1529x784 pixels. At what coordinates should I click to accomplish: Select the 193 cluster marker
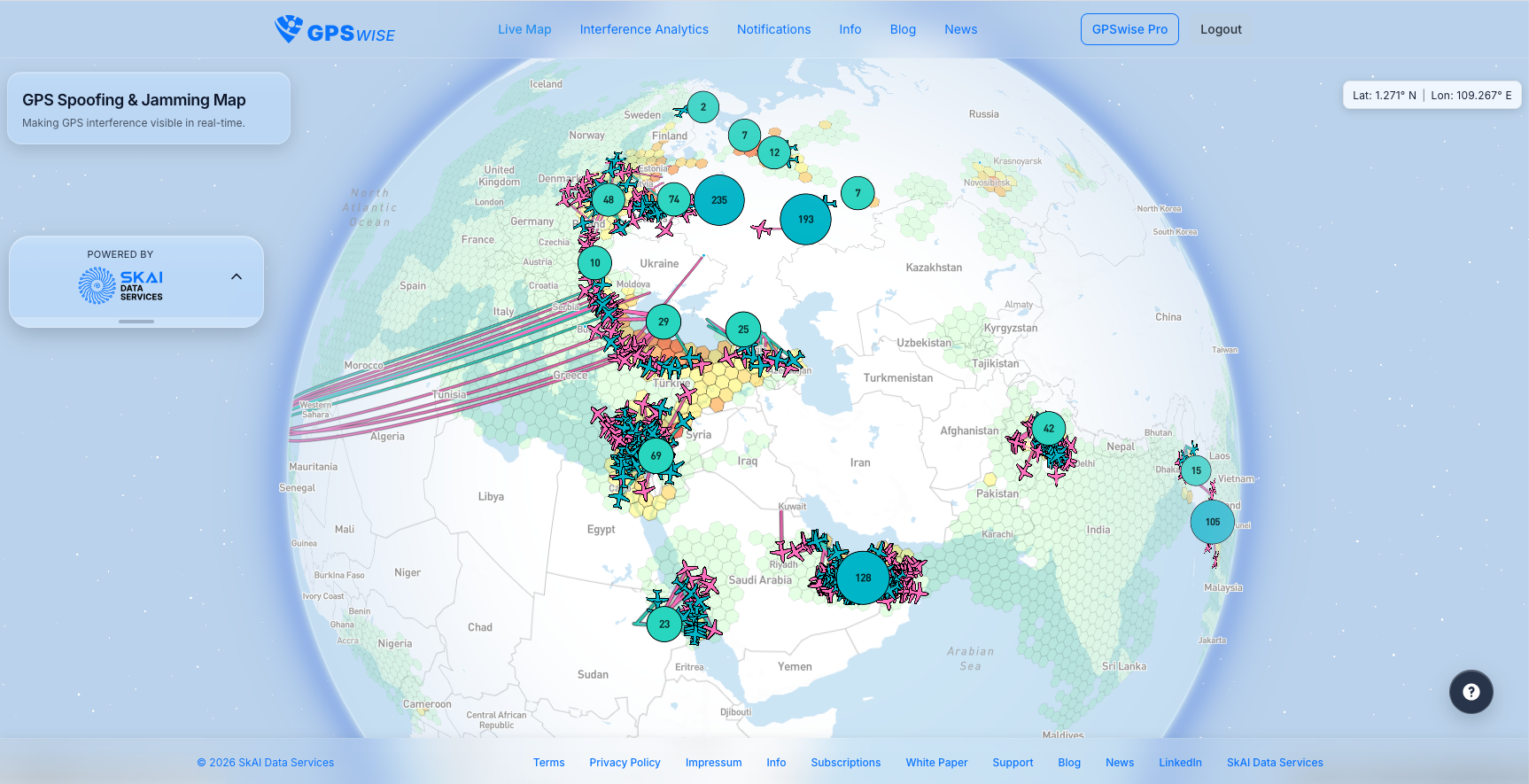click(805, 220)
